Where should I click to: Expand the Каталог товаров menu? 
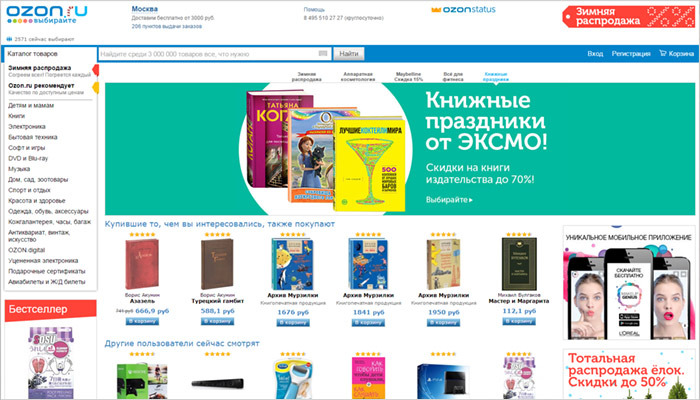(50, 54)
